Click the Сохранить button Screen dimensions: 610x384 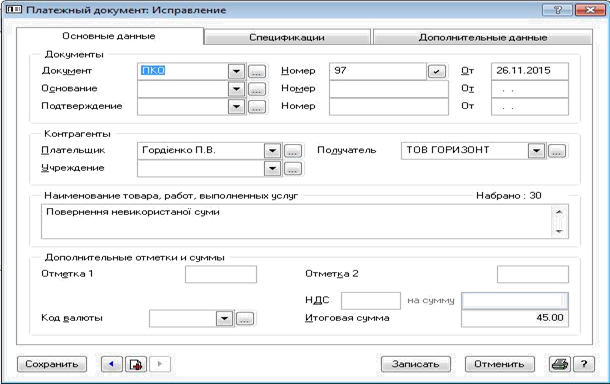[52, 365]
